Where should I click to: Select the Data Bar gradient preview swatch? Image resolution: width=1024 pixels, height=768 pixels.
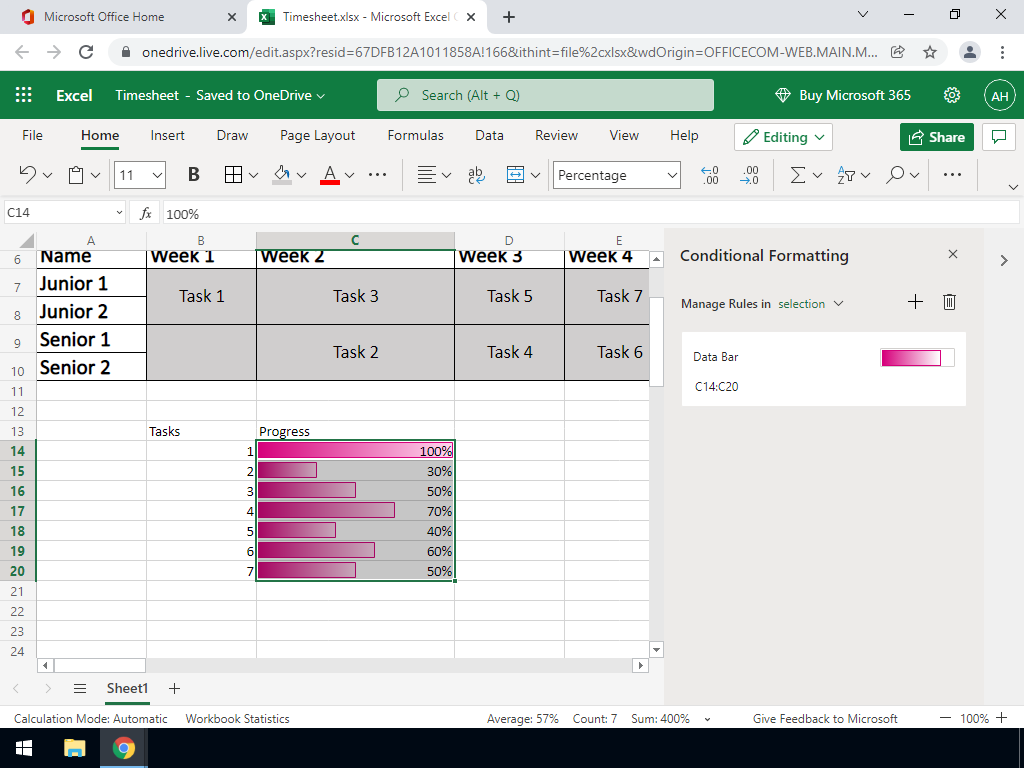point(917,358)
